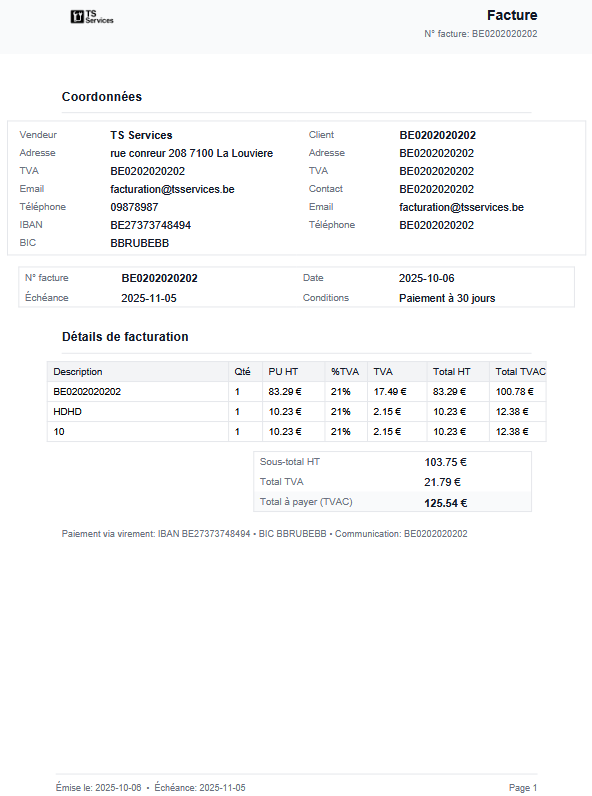The width and height of the screenshot is (592, 796).
Task: Select IBAN value 'BE27373748494' in Coordonnées box
Action: click(x=150, y=225)
